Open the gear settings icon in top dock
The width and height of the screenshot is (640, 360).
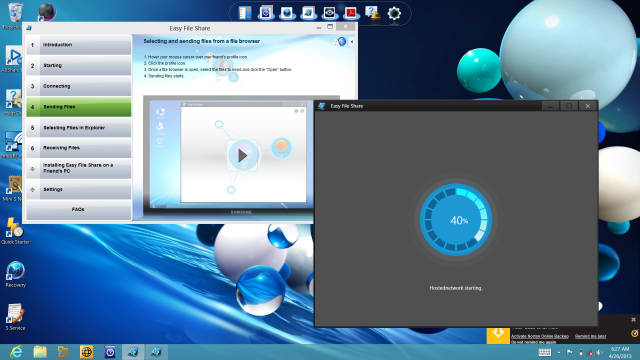(394, 13)
